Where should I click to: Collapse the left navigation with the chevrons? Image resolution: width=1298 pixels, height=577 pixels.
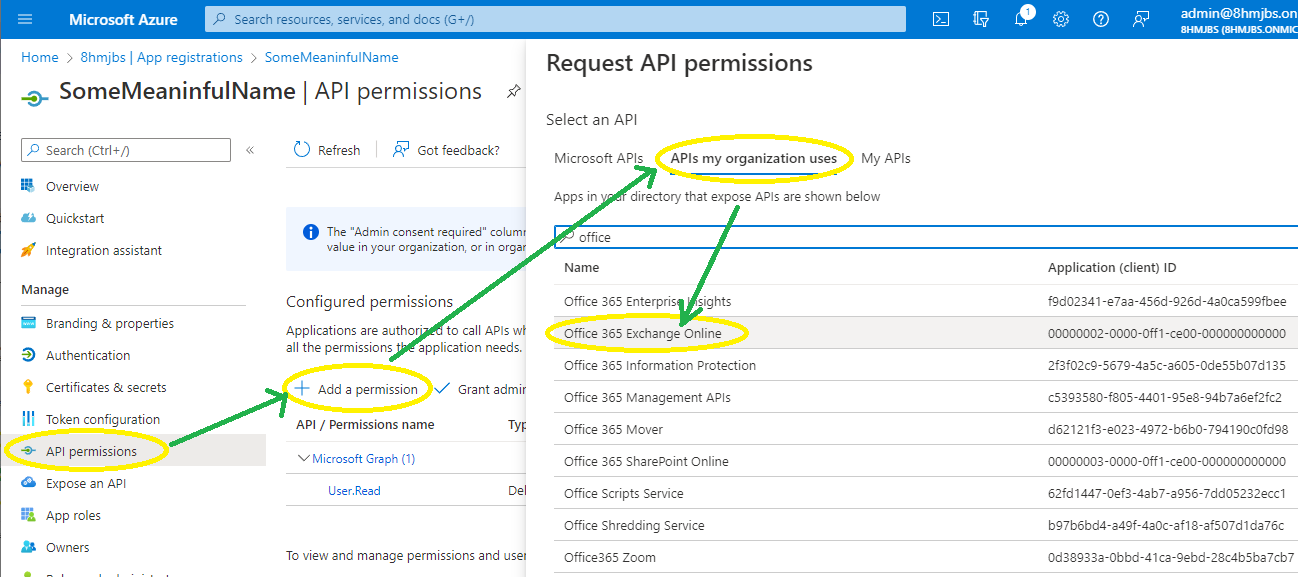[x=250, y=150]
